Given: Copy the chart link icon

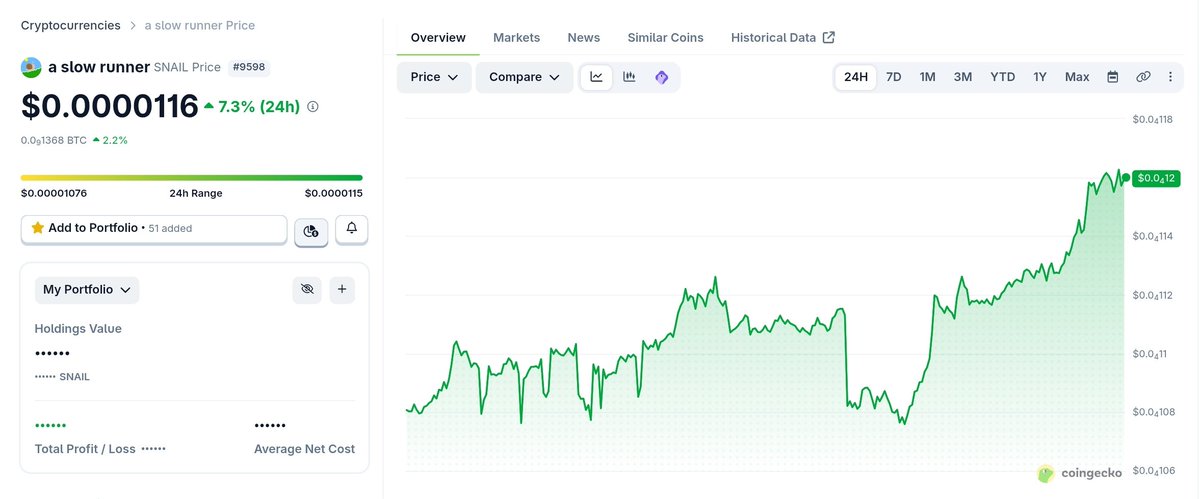Looking at the screenshot, I should pos(1143,77).
